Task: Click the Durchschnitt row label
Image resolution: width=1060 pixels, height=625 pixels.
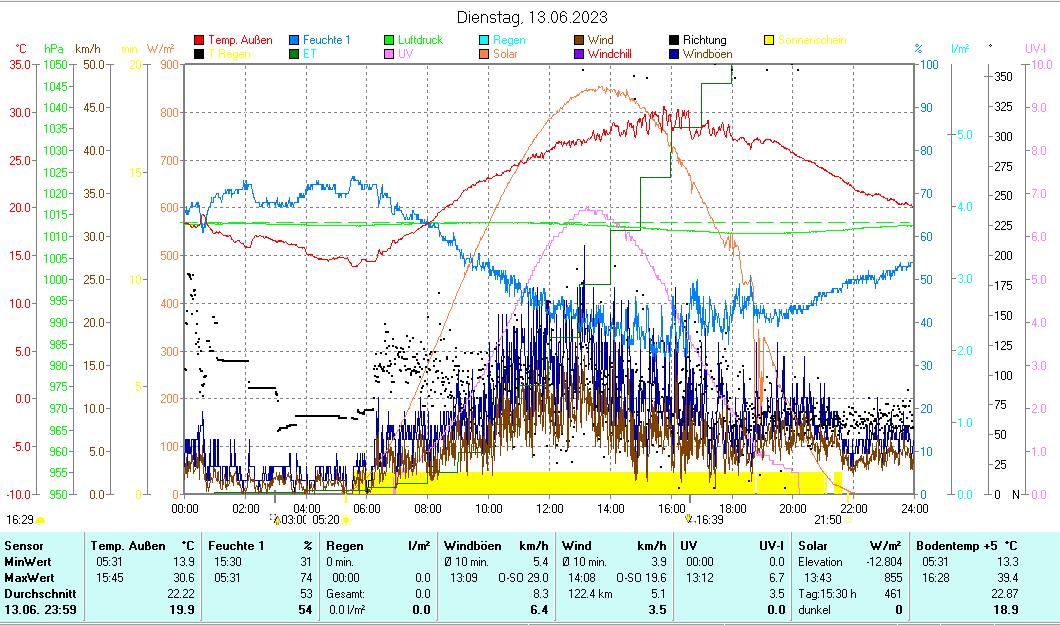Action: (x=40, y=594)
